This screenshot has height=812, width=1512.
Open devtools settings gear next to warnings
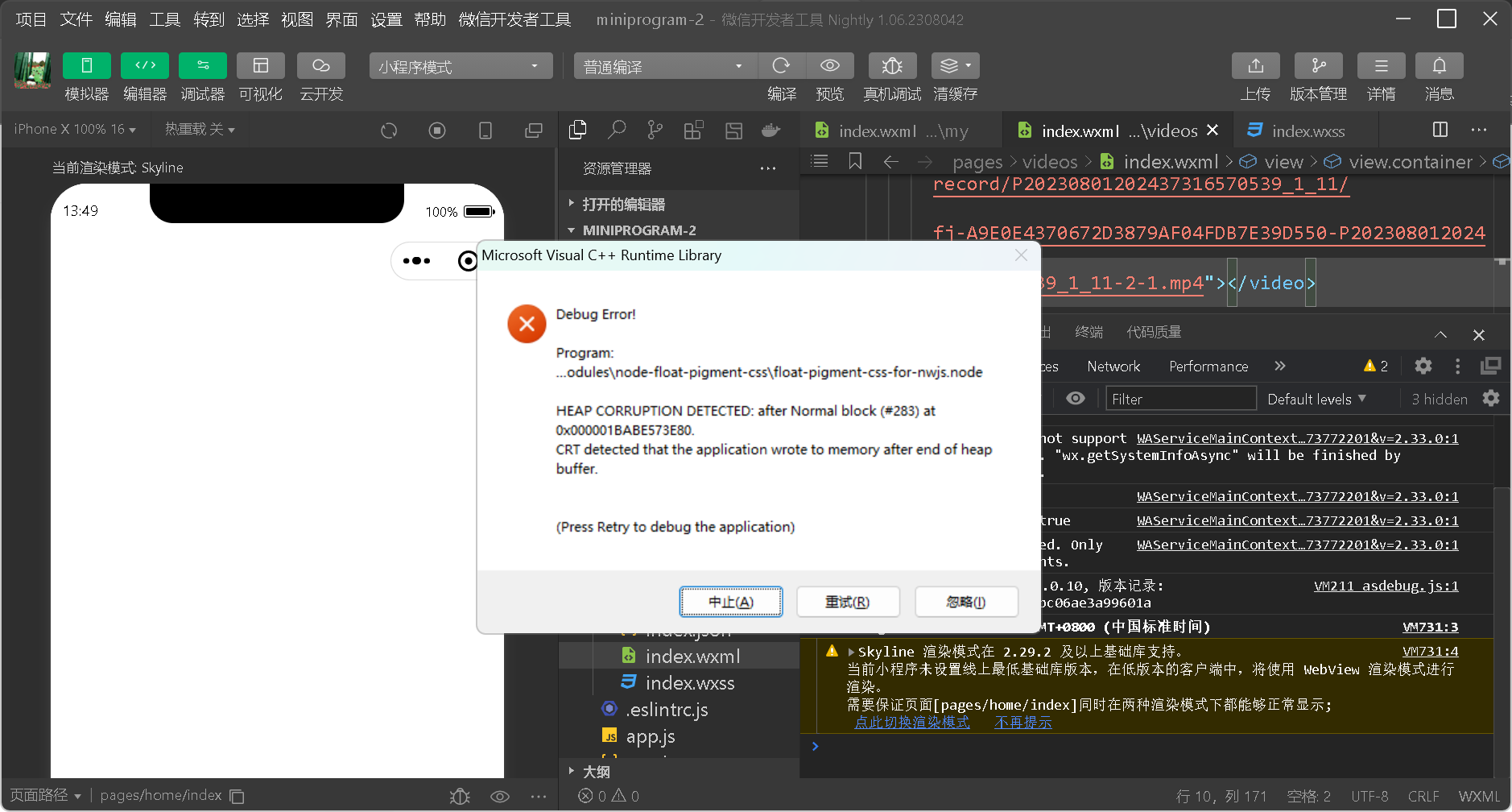pos(1423,366)
